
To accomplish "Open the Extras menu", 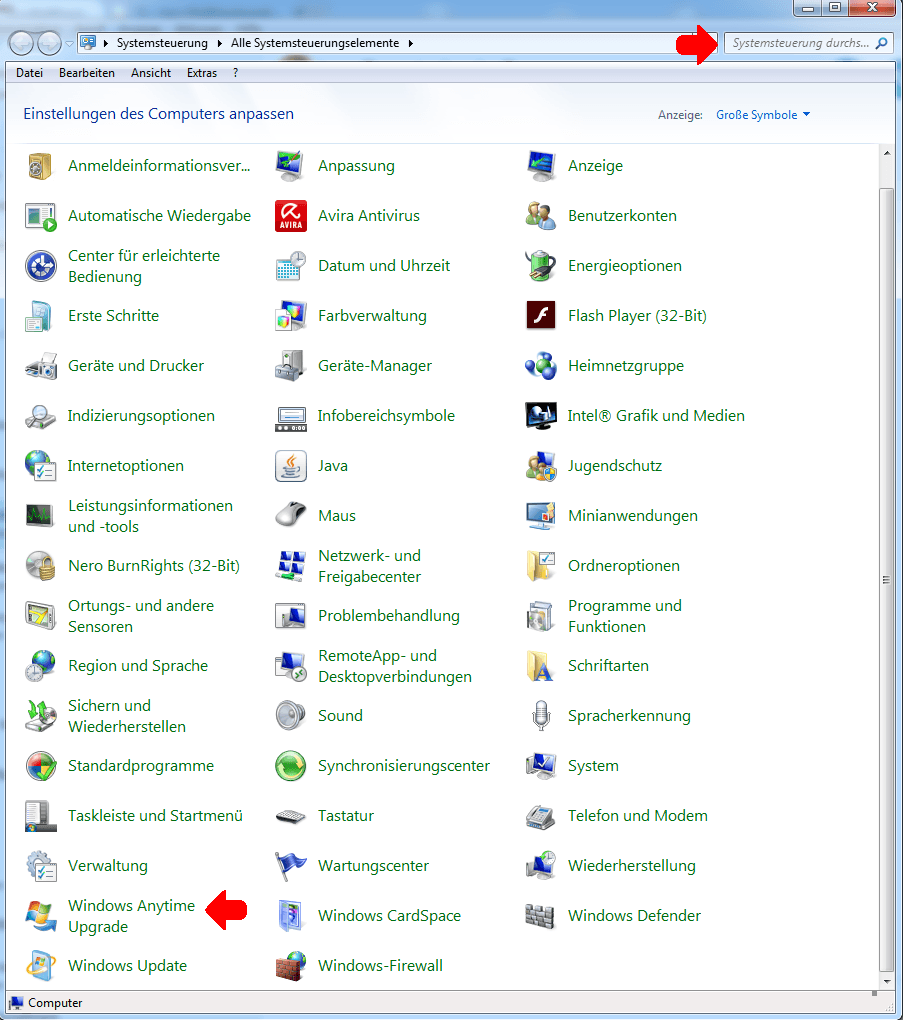I will (201, 73).
